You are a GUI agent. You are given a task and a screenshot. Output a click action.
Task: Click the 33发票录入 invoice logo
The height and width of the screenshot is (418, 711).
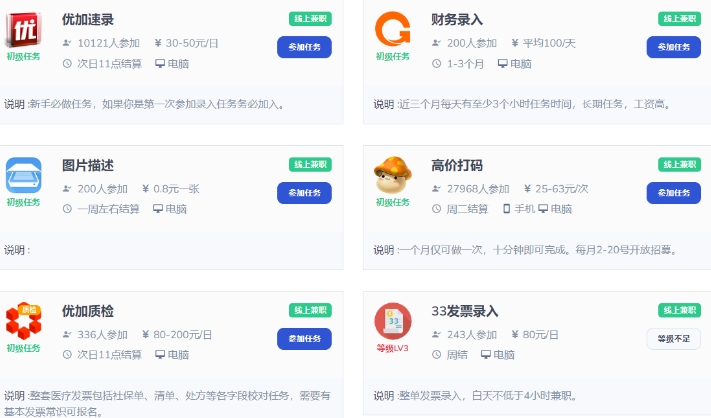point(393,321)
